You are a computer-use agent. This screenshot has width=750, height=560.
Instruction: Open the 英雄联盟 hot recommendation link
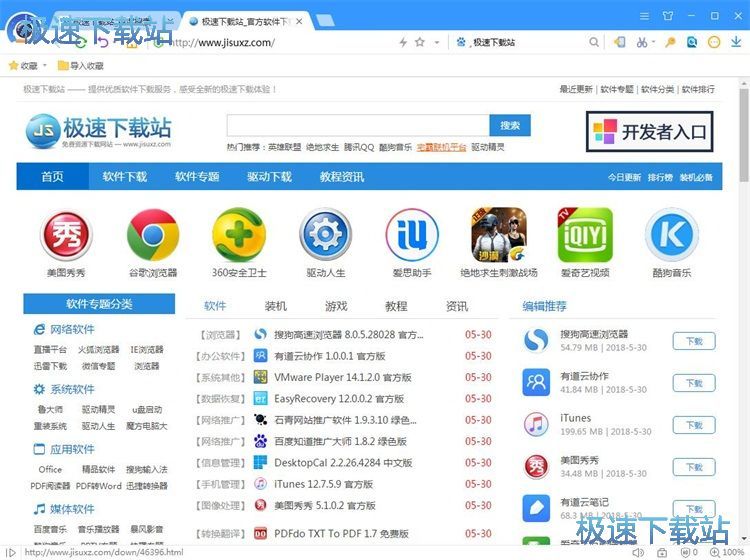(285, 147)
